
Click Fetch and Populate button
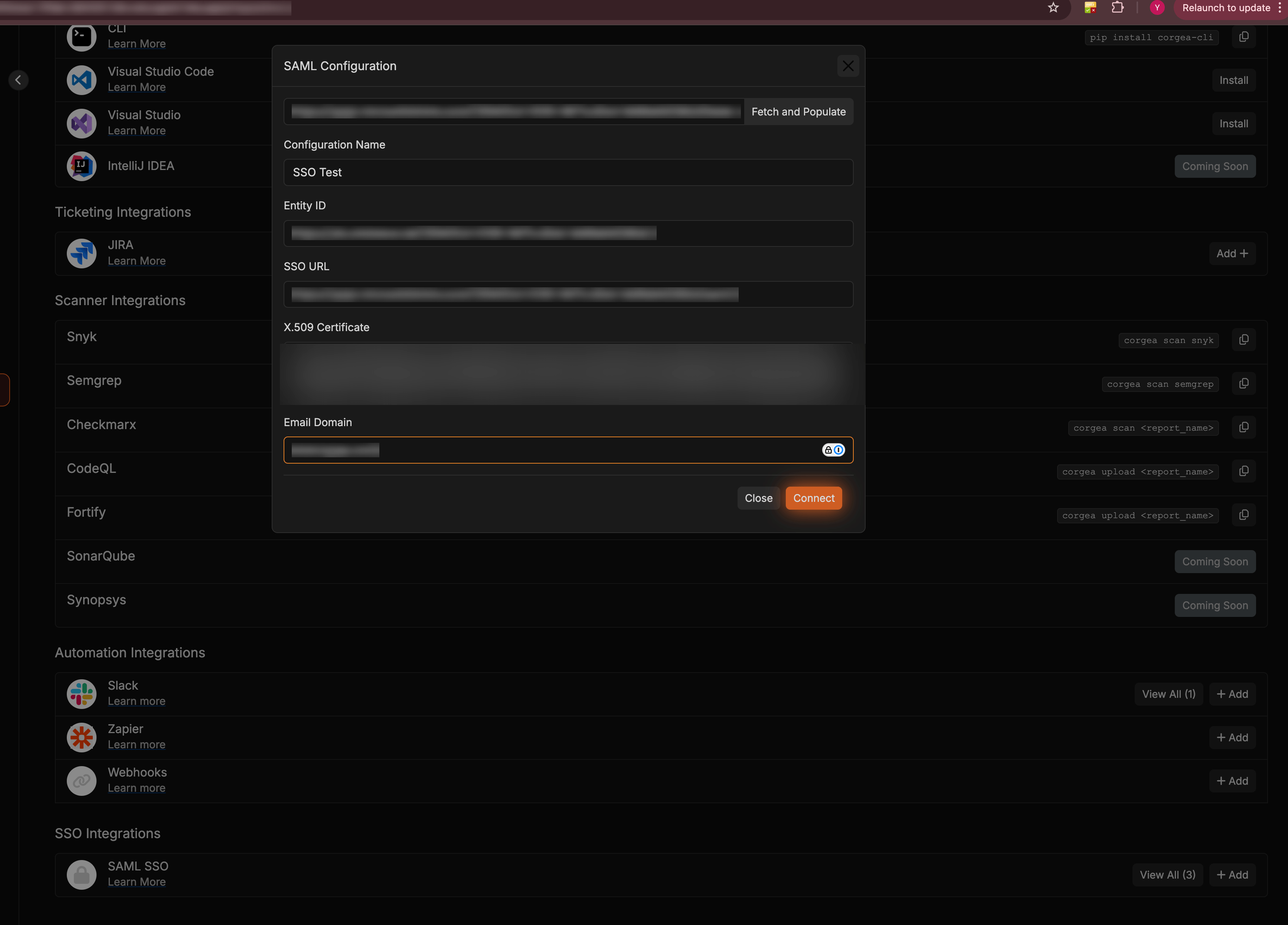click(x=798, y=112)
